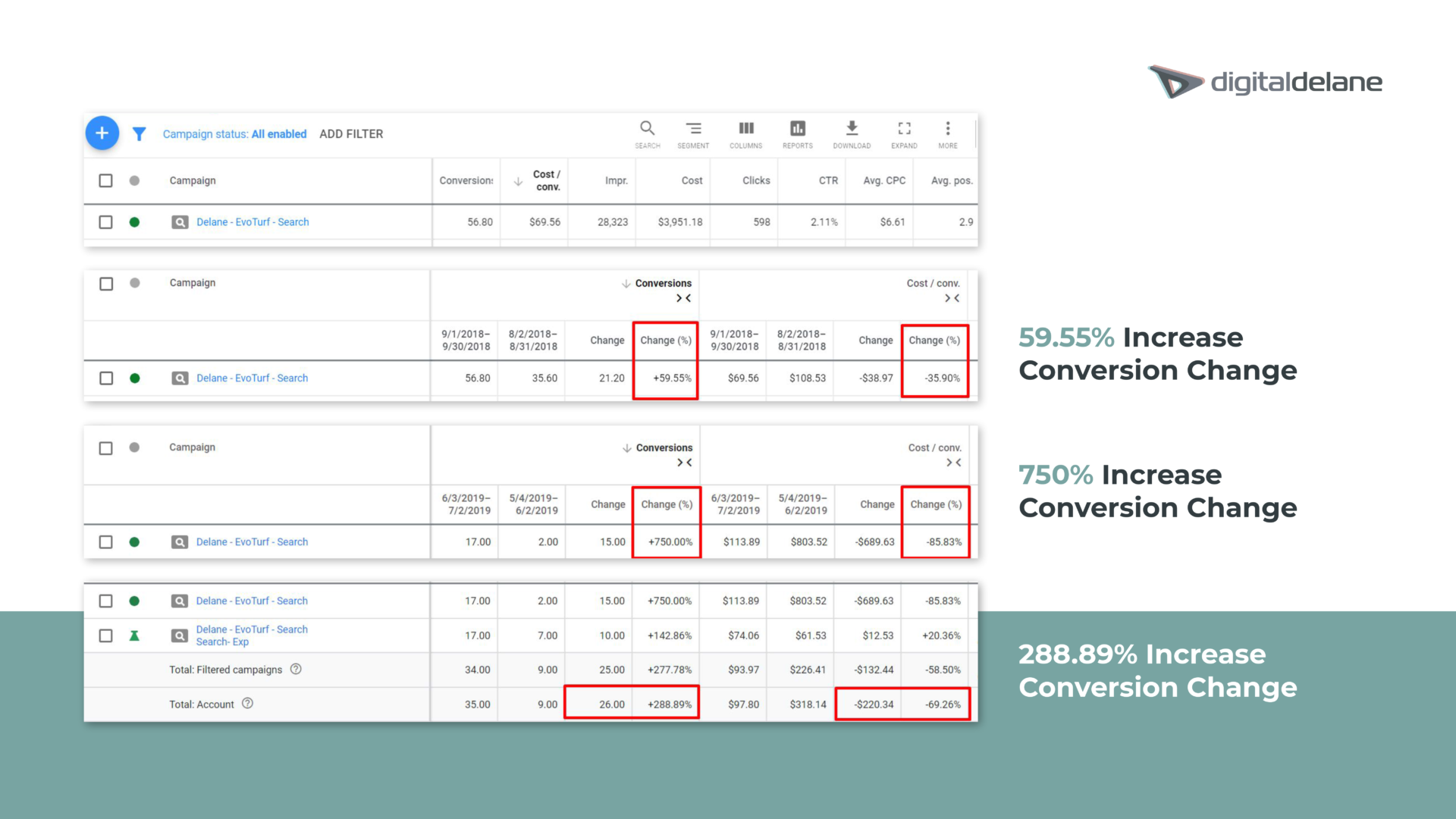Click search campaign icon in the 6/3/2019 row
Viewport: 1456px width, 819px height.
(x=180, y=542)
